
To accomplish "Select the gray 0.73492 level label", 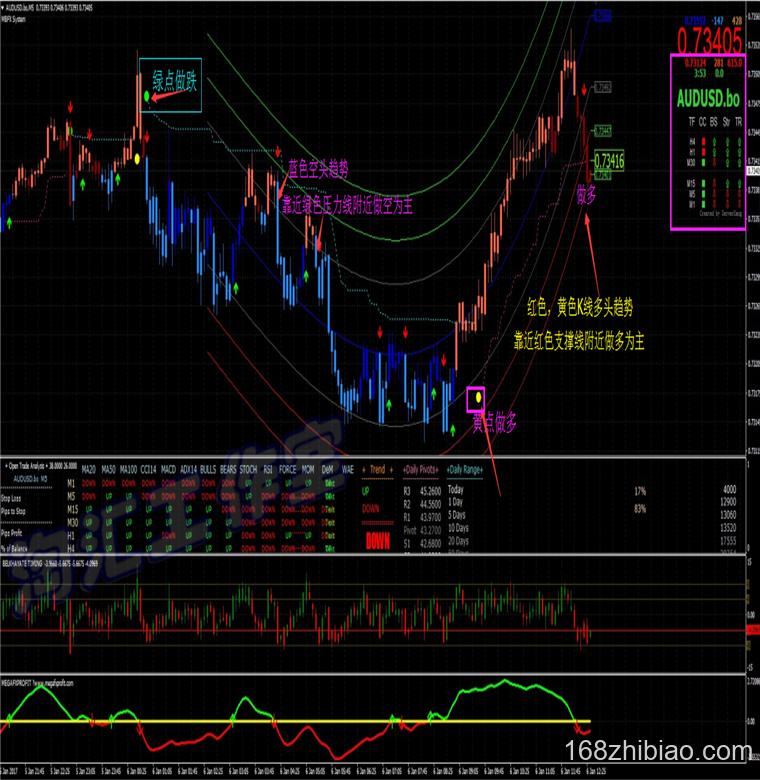I will (603, 88).
